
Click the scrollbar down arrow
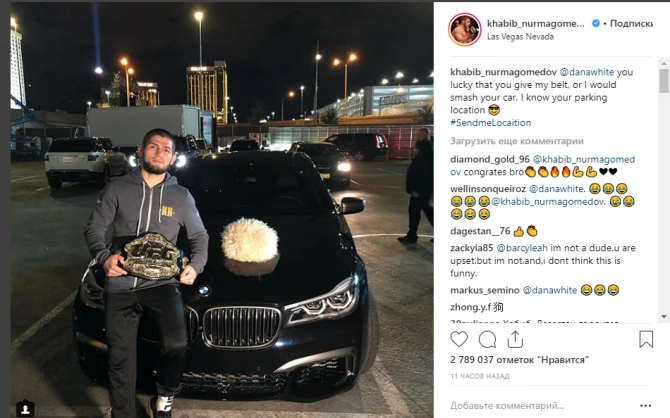coord(664,317)
